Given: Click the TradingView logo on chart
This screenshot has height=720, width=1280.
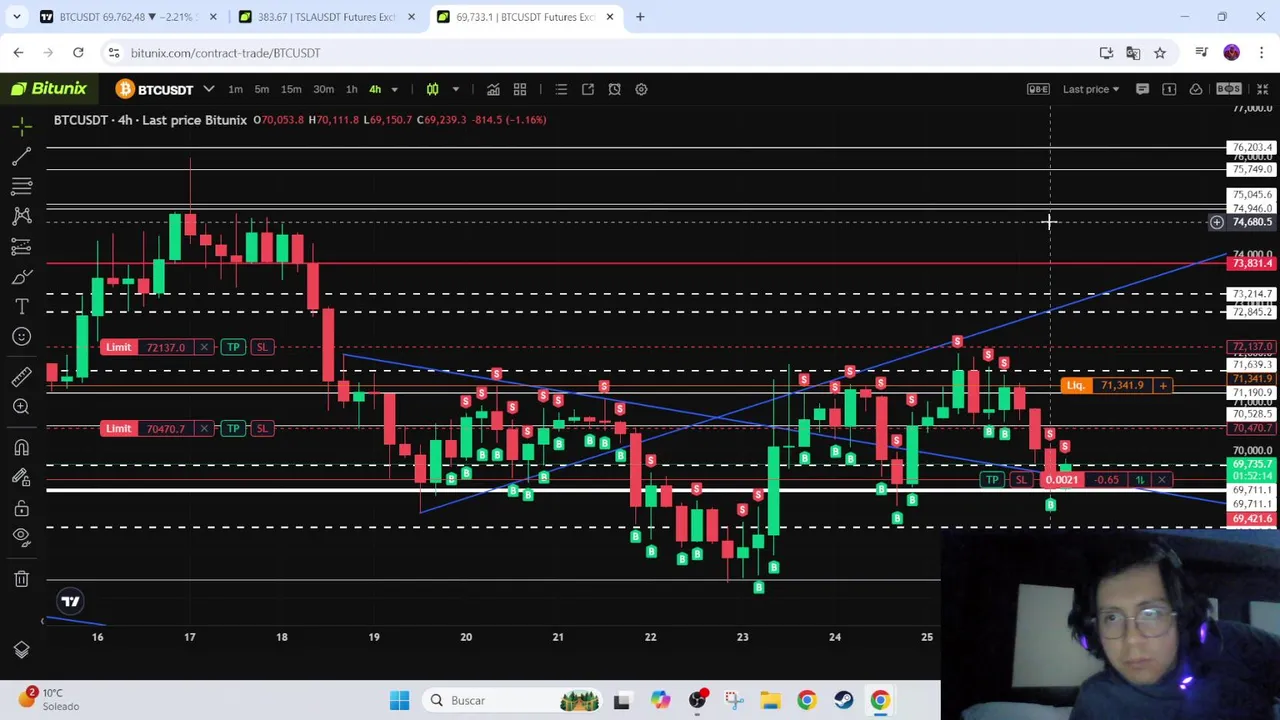Looking at the screenshot, I should coord(70,601).
